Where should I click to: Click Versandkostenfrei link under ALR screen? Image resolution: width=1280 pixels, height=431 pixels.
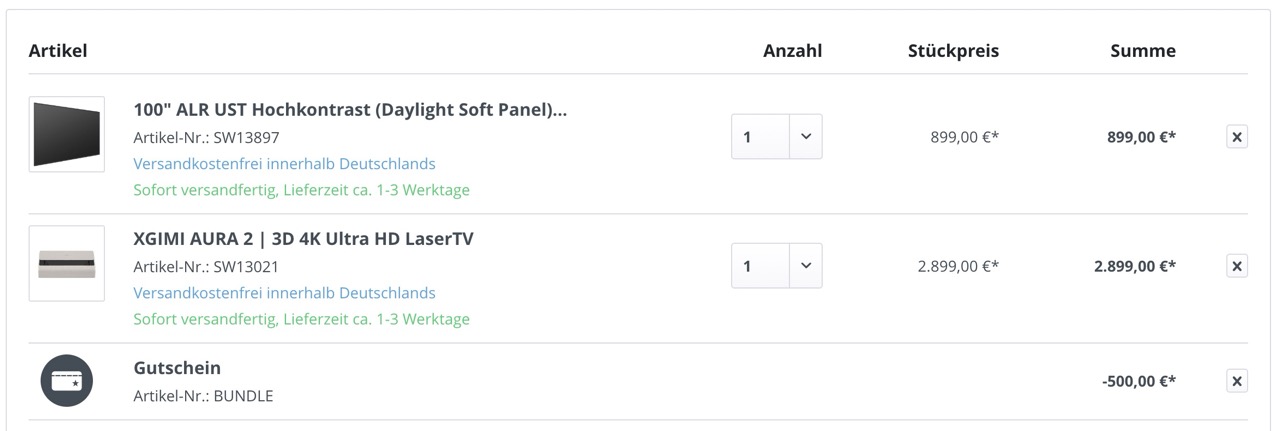pos(284,163)
